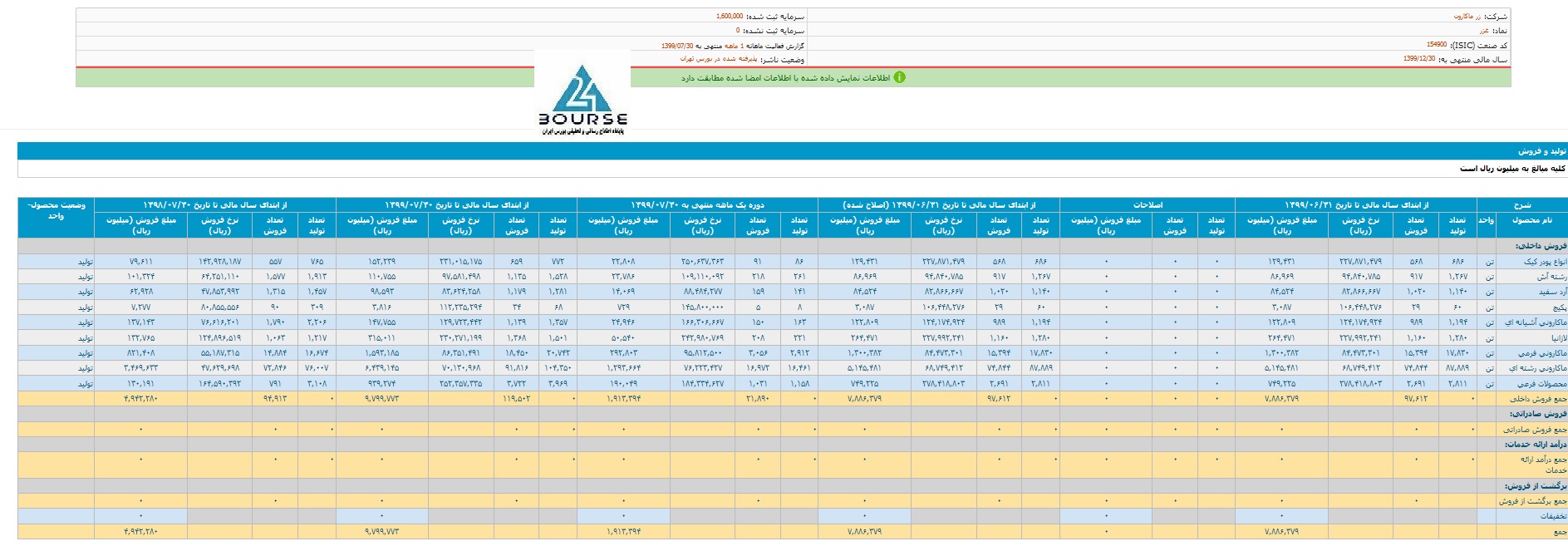This screenshot has width=1568, height=546.
Task: Select the total sales count '۲۱,۸۹۰'
Action: (758, 399)
